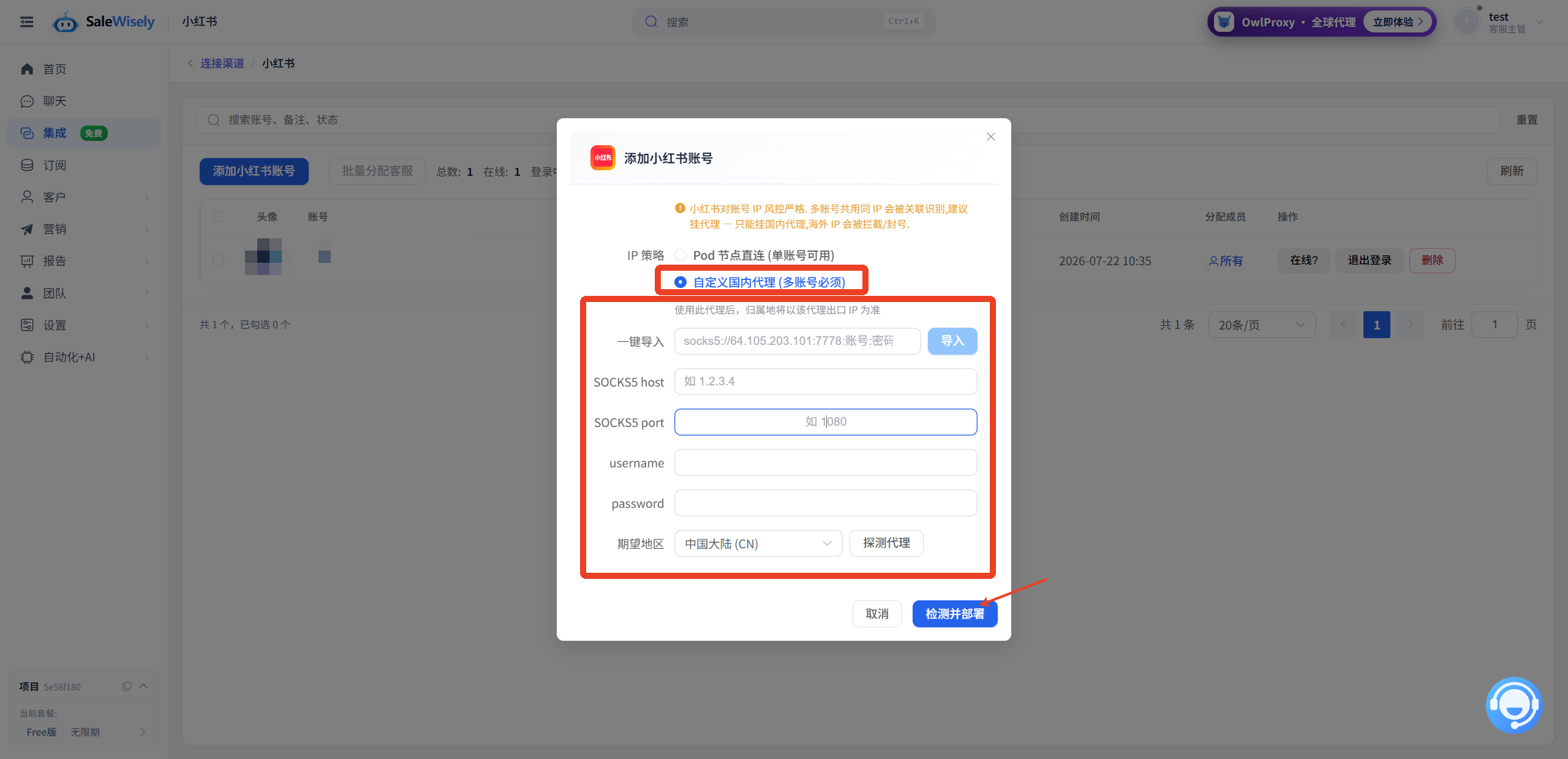Toggle the select-all checkbox in table header
This screenshot has width=1568, height=759.
(219, 217)
